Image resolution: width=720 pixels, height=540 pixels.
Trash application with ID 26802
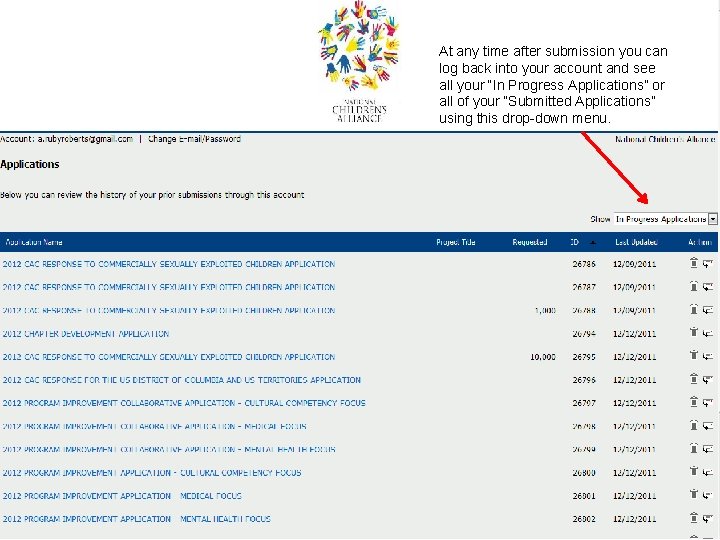(x=693, y=518)
